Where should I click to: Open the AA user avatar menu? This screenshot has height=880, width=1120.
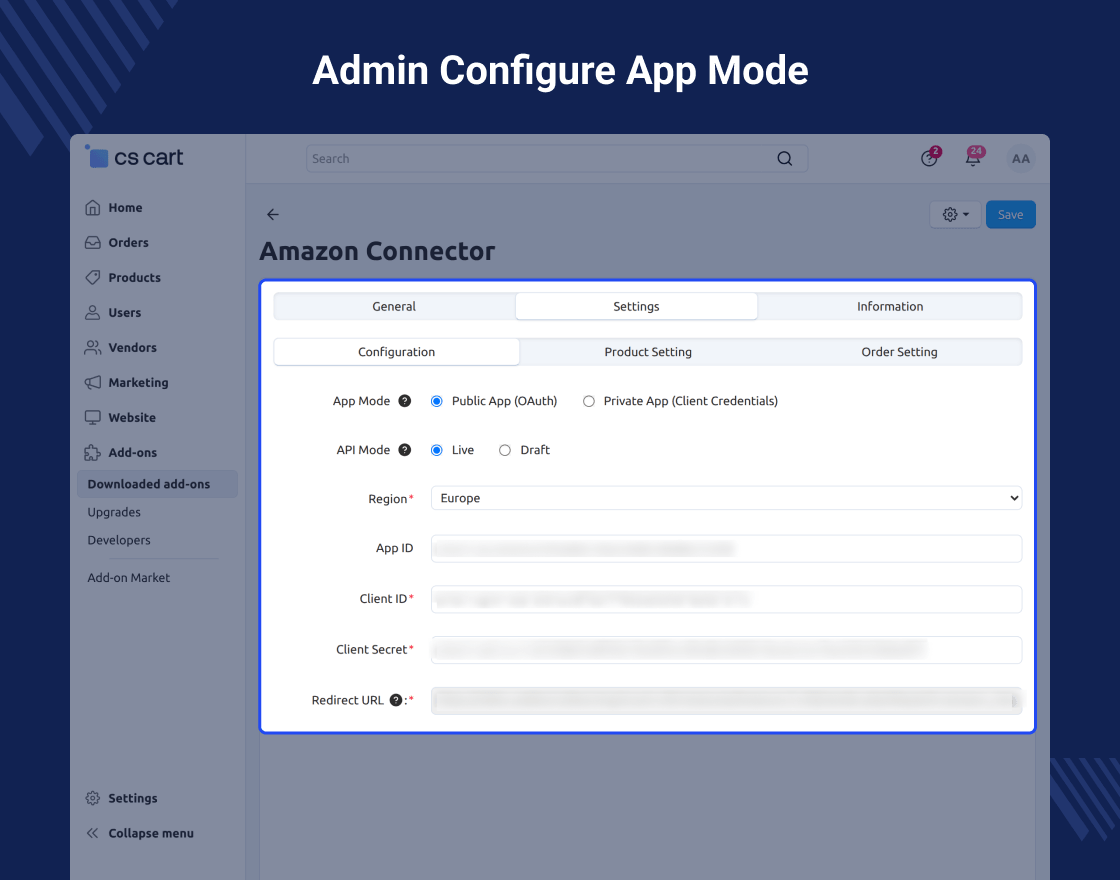pyautogui.click(x=1021, y=159)
